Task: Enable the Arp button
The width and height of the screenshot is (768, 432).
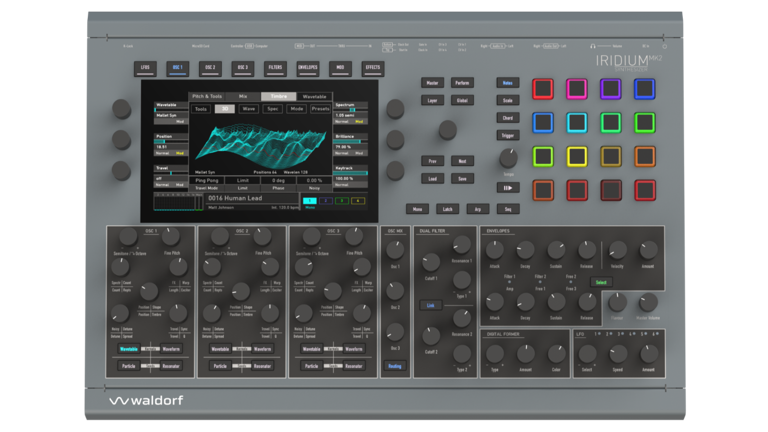Action: (x=478, y=209)
